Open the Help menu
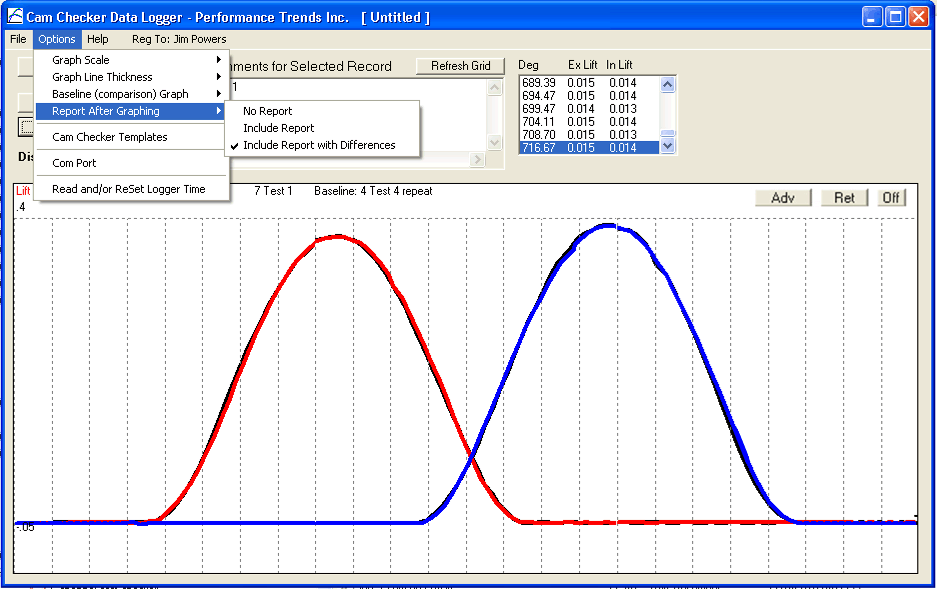 pyautogui.click(x=97, y=39)
